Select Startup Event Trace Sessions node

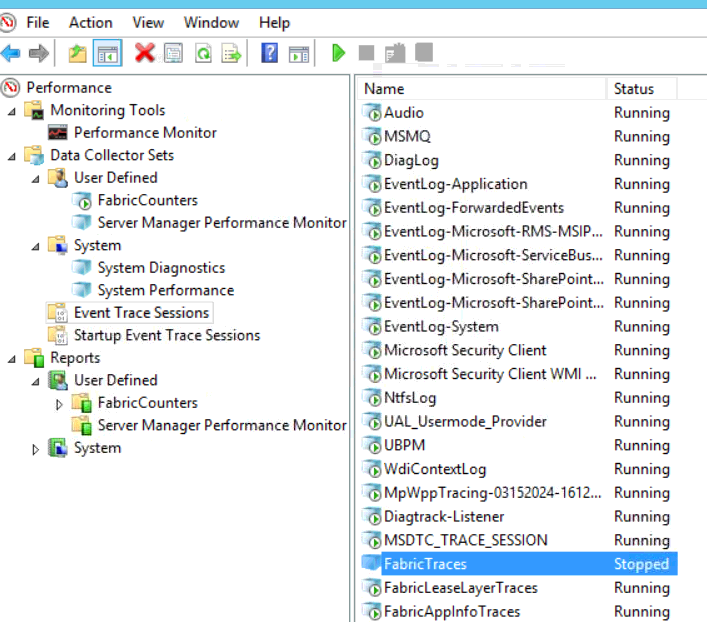click(x=167, y=335)
